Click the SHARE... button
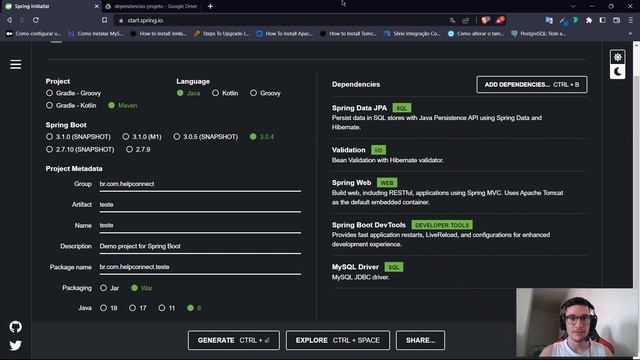Viewport: 640px width, 360px height. pyautogui.click(x=420, y=340)
